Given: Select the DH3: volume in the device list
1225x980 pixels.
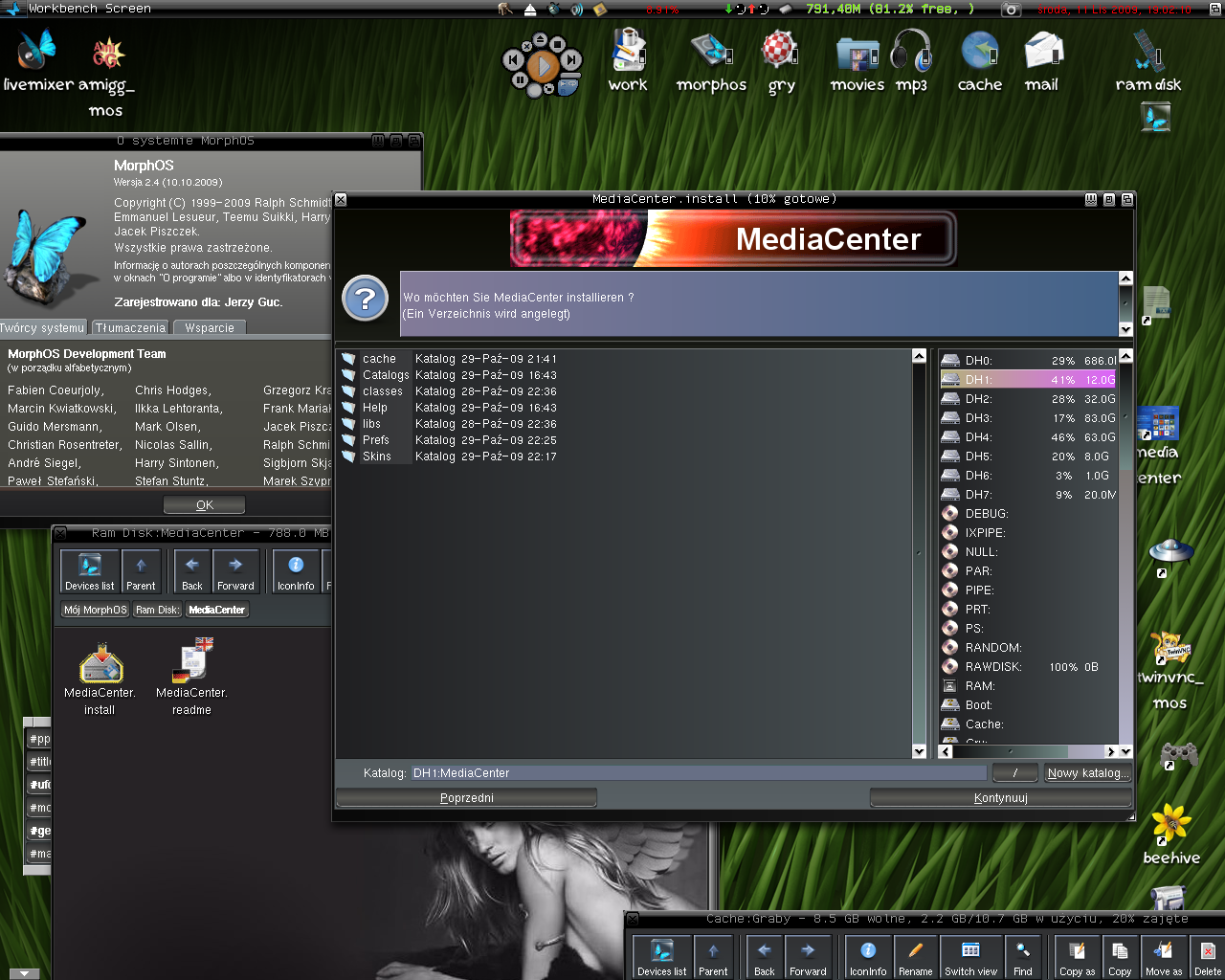Looking at the screenshot, I should pyautogui.click(x=1029, y=418).
